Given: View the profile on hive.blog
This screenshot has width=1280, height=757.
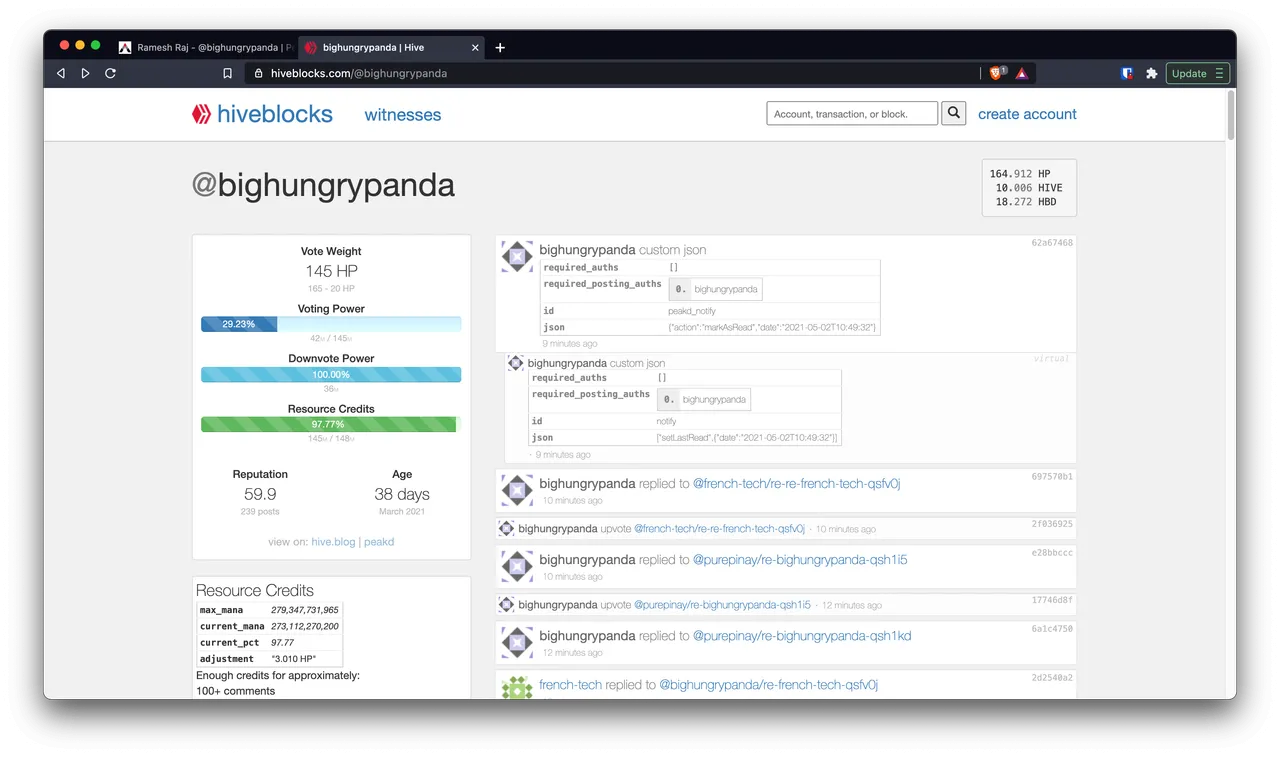Looking at the screenshot, I should point(333,542).
